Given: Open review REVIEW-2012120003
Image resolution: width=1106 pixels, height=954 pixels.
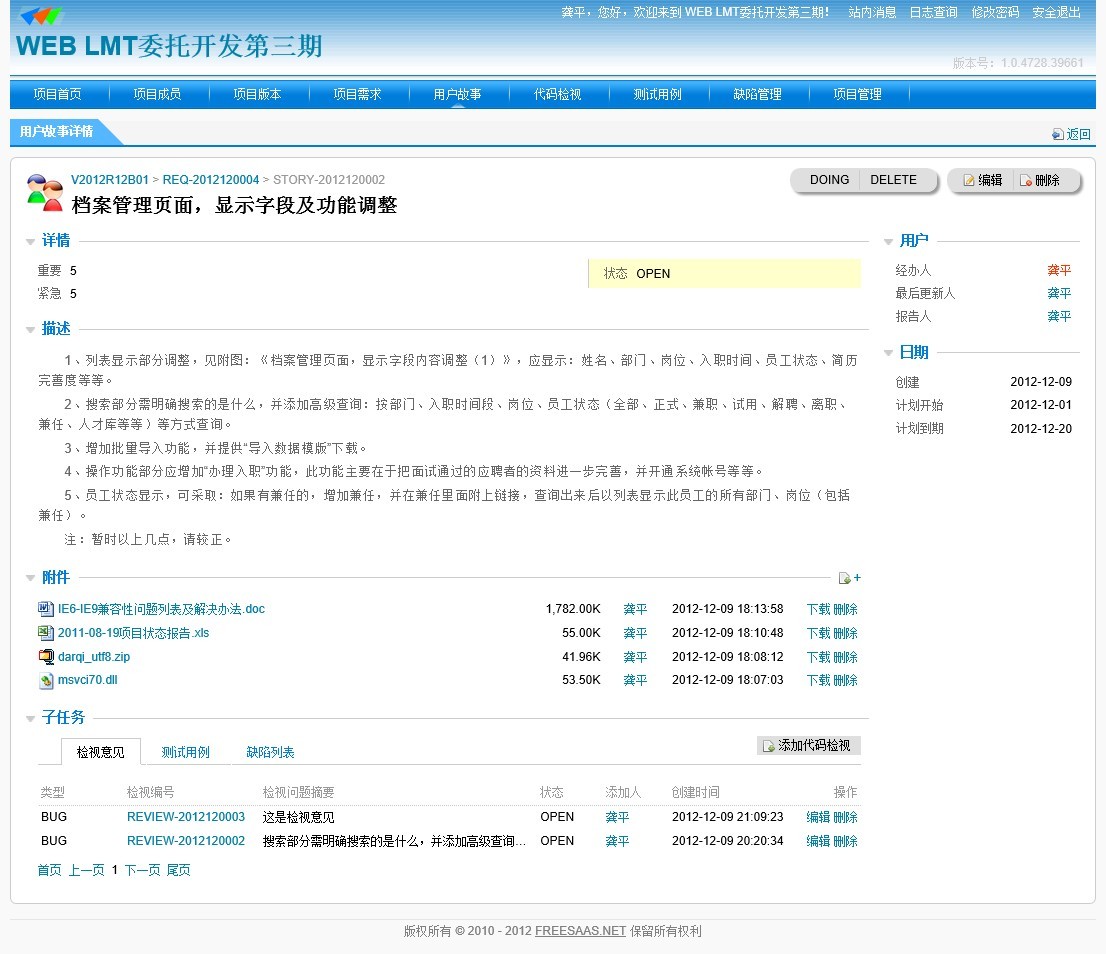Looking at the screenshot, I should [x=186, y=817].
